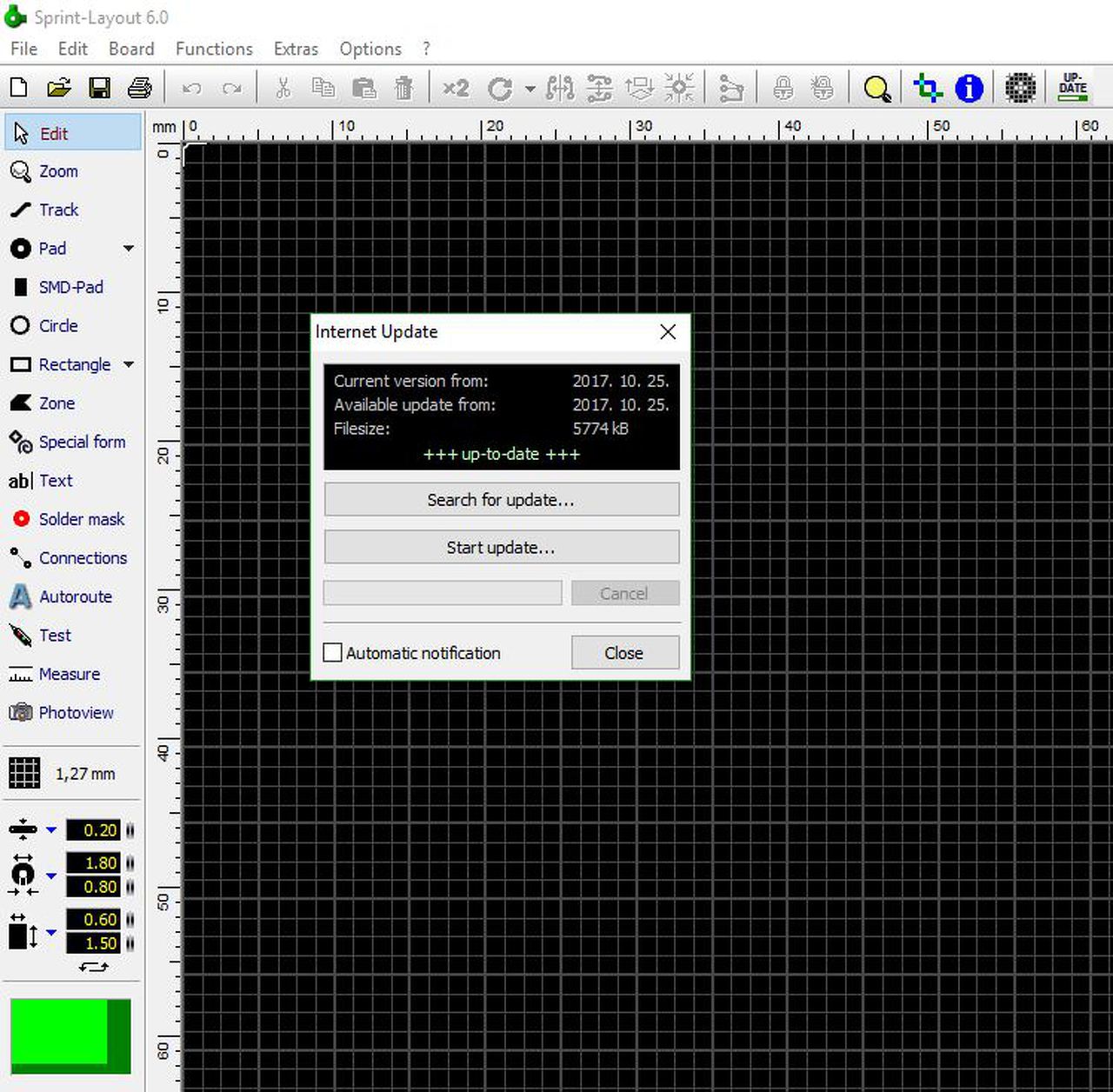Undo the last action in the toolbar

coord(191,88)
